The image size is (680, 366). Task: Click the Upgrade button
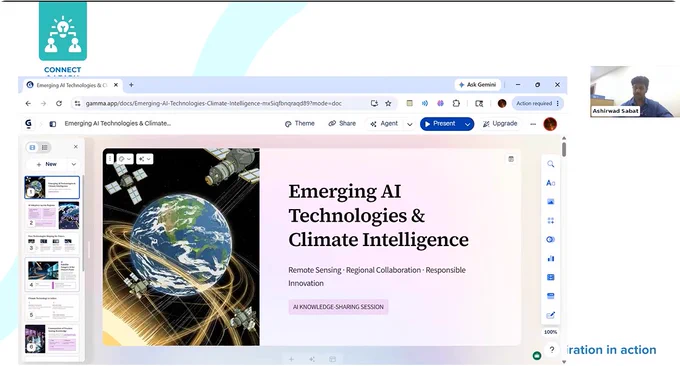click(500, 124)
